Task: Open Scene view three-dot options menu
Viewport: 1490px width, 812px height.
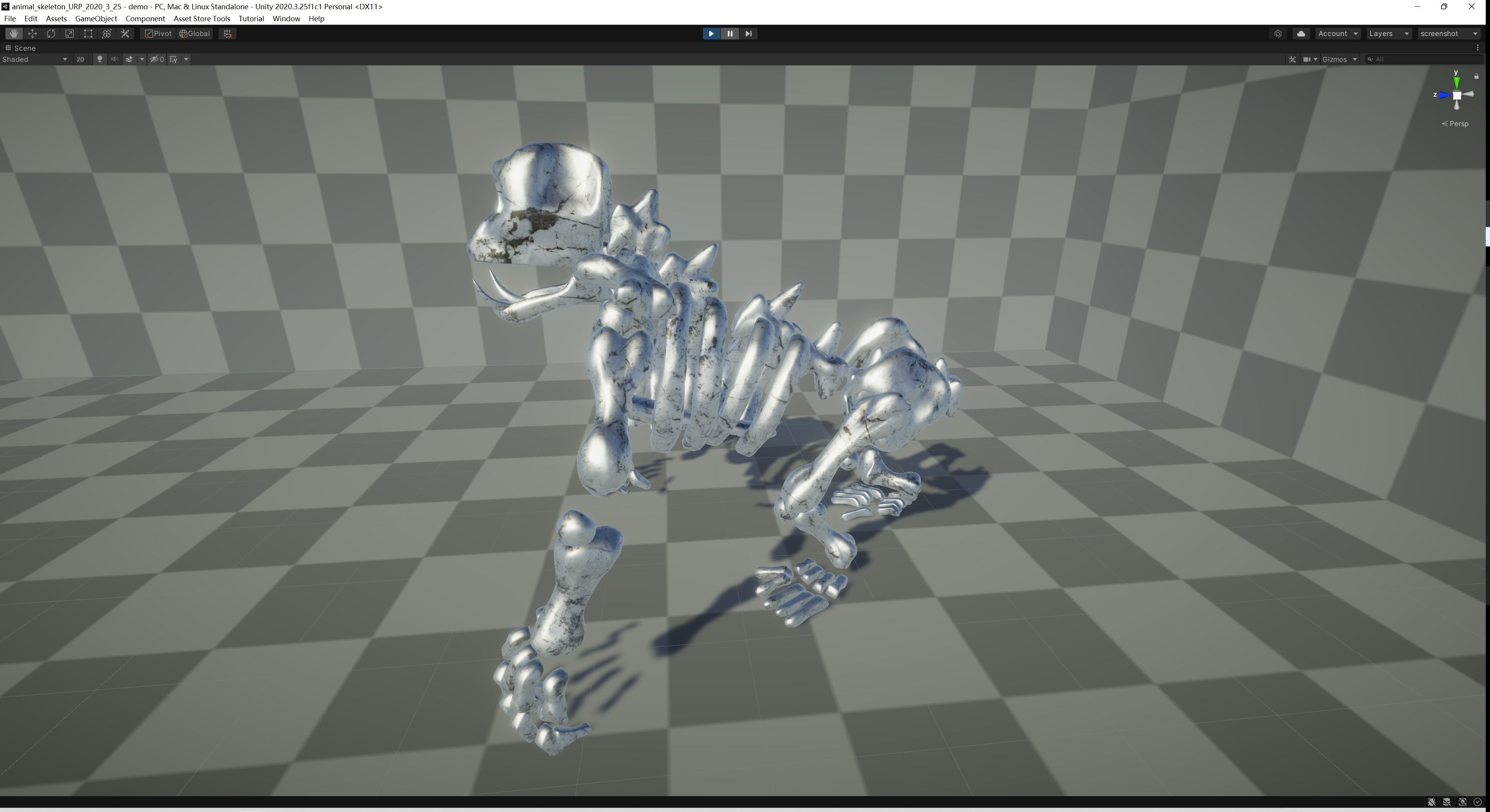Action: pos(1478,48)
